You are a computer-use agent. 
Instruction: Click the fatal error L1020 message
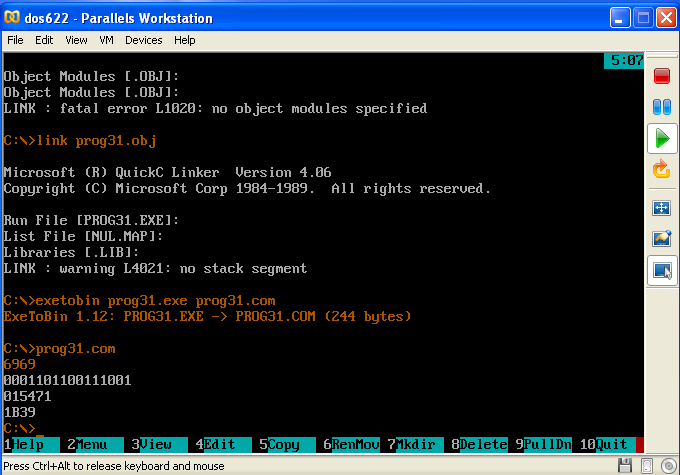[x=215, y=108]
